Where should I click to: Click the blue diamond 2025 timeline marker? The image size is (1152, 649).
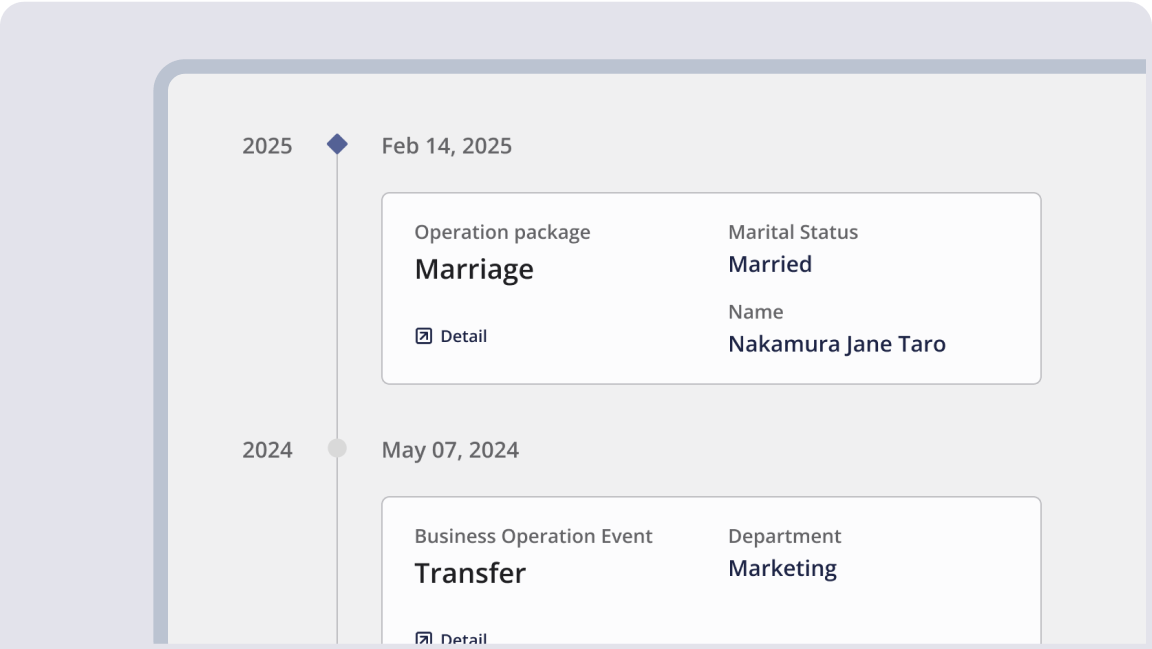point(337,145)
